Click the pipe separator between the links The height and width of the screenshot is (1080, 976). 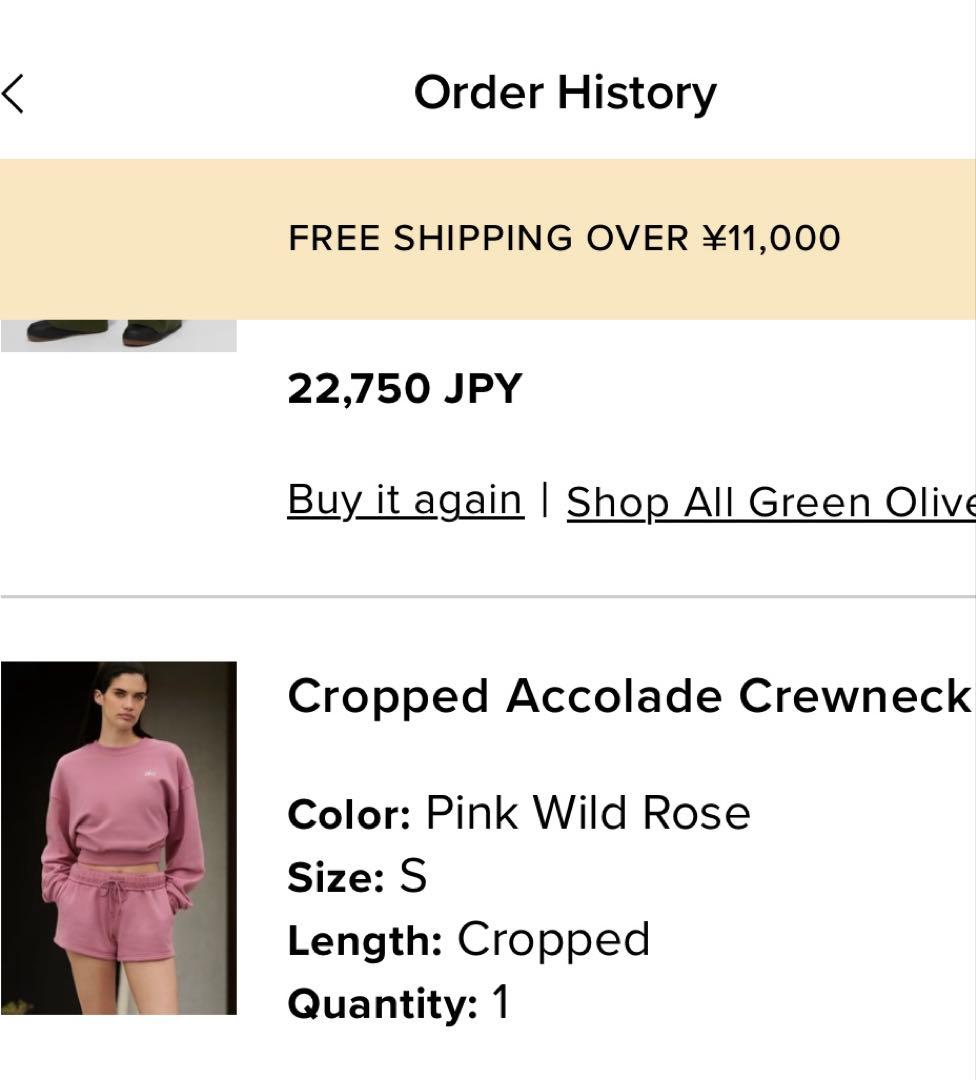coord(545,499)
